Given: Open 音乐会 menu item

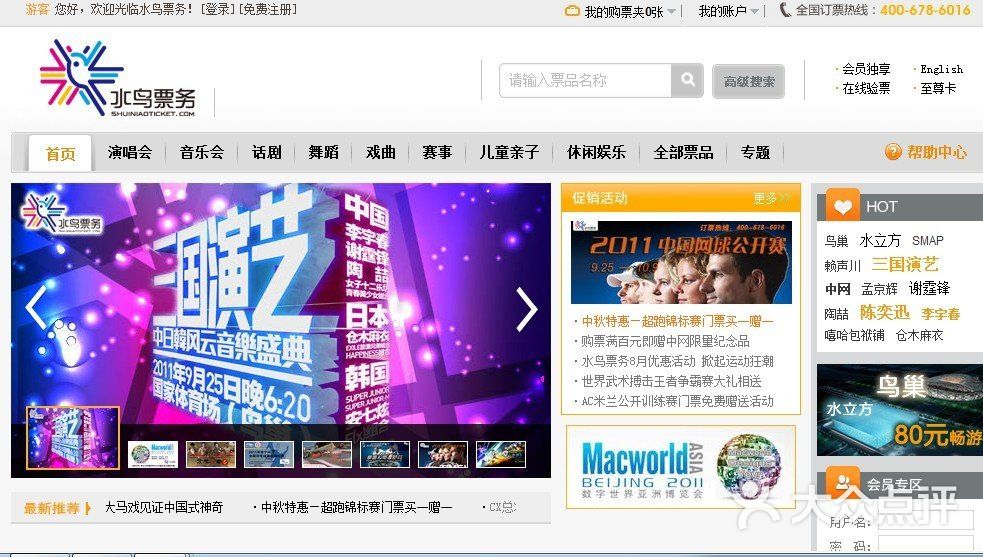Looking at the screenshot, I should pos(202,152).
